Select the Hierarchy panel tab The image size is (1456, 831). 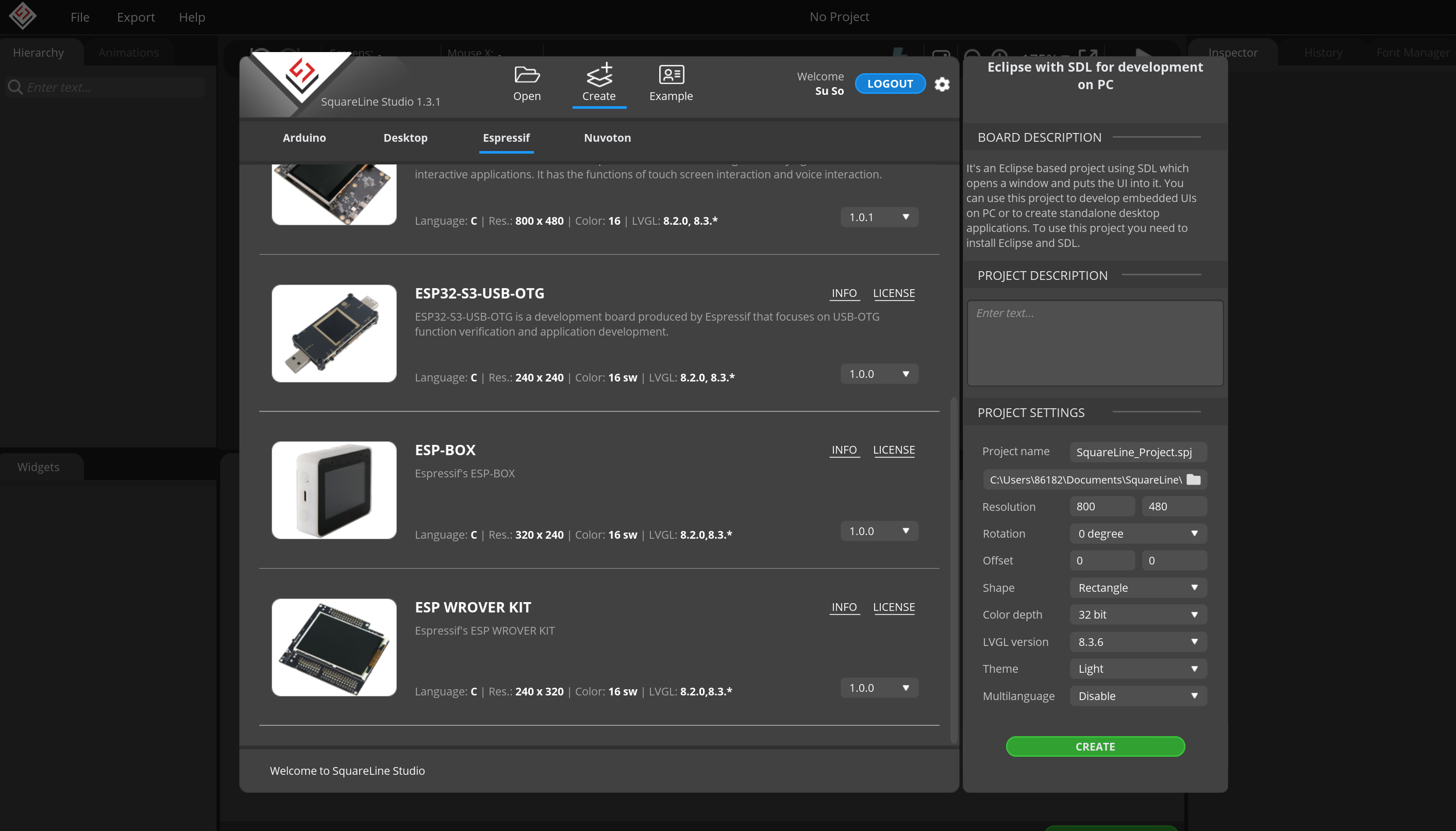click(x=38, y=53)
